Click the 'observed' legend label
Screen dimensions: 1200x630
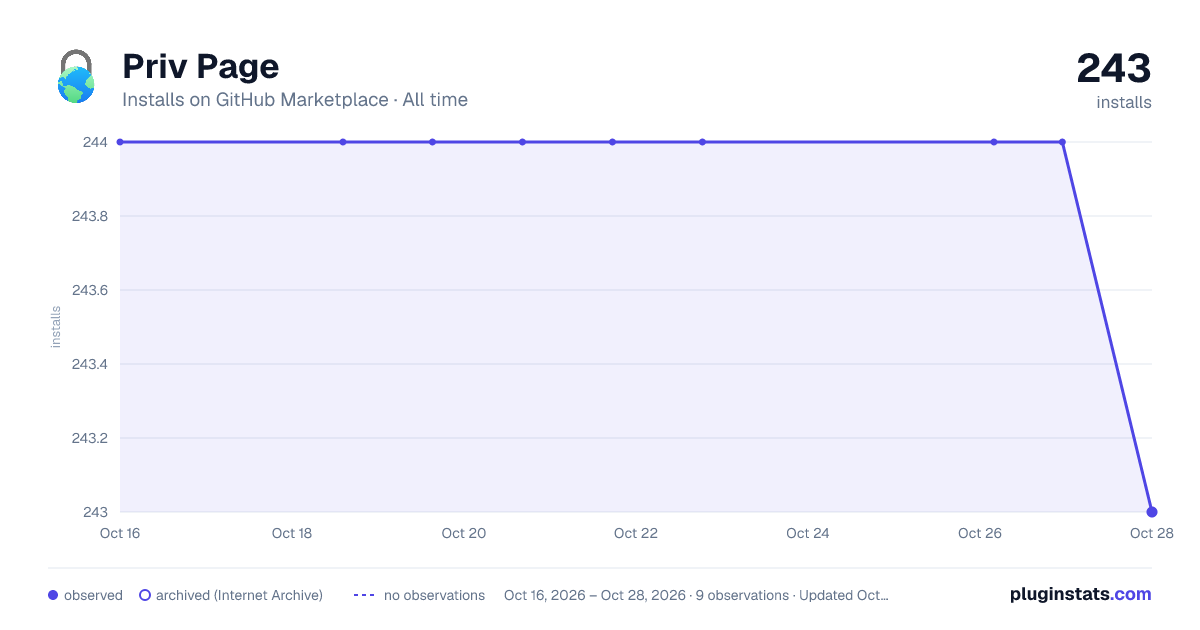[93, 595]
